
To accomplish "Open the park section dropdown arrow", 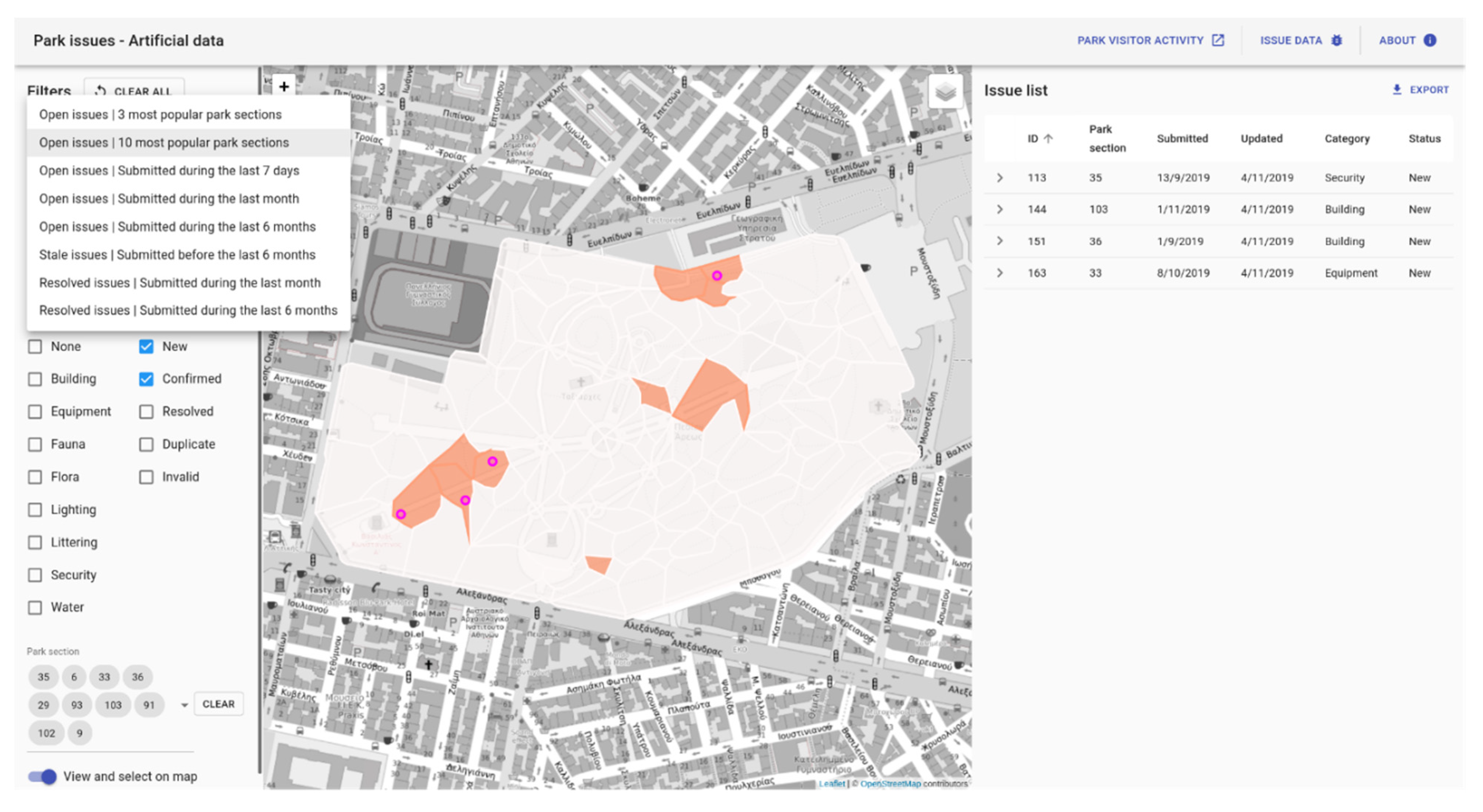I will (x=184, y=705).
